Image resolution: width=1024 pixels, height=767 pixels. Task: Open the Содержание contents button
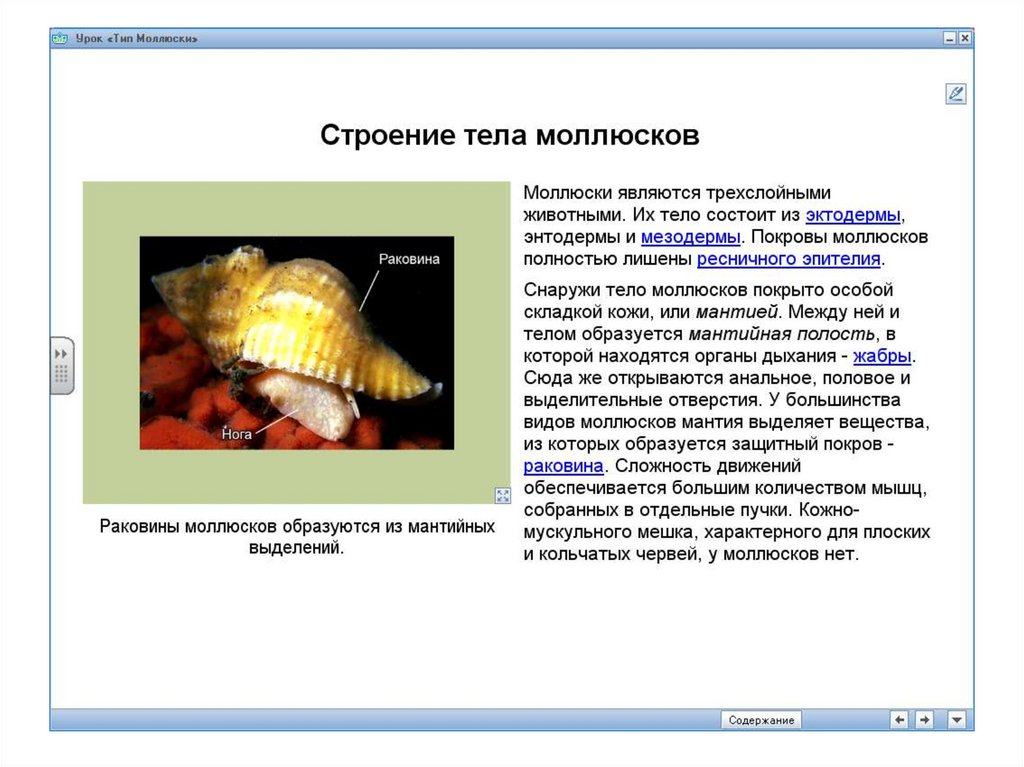pyautogui.click(x=761, y=720)
